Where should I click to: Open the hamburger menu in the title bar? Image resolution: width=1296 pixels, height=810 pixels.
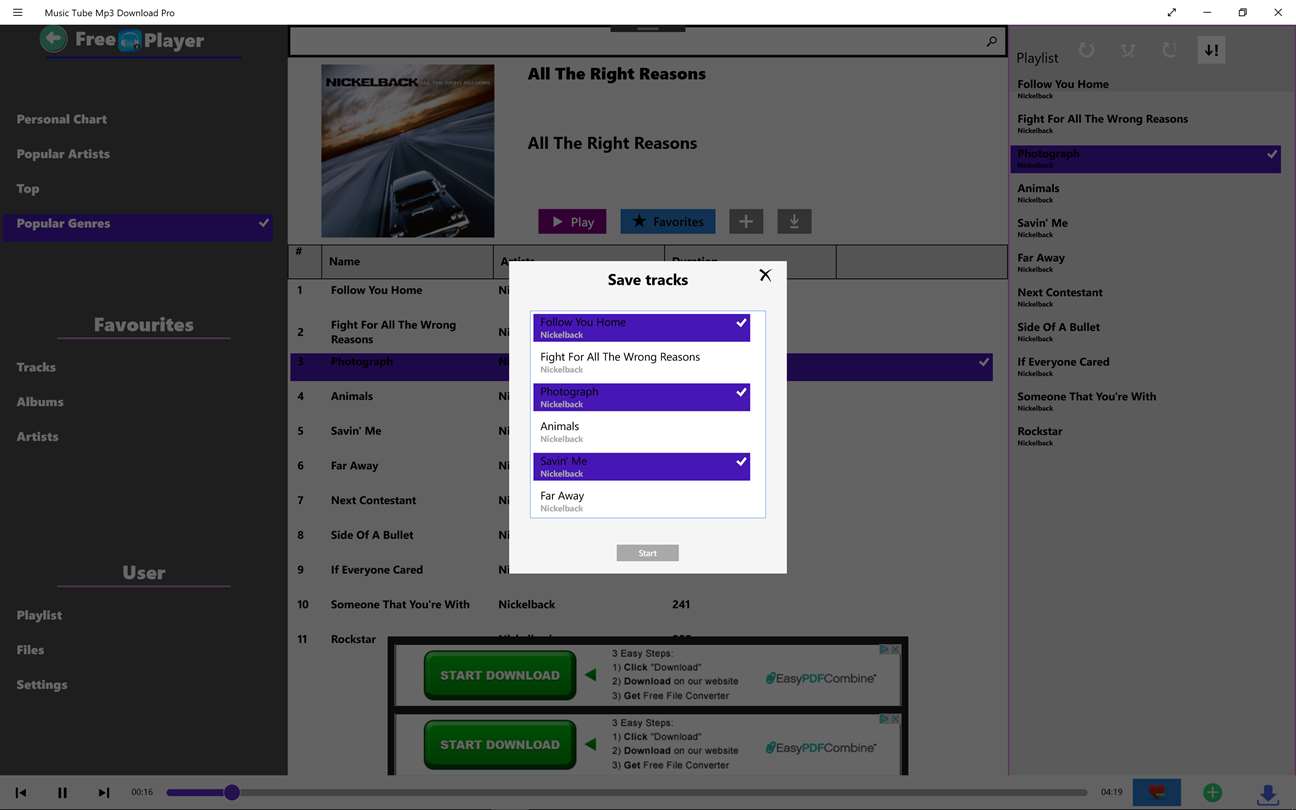tap(18, 13)
